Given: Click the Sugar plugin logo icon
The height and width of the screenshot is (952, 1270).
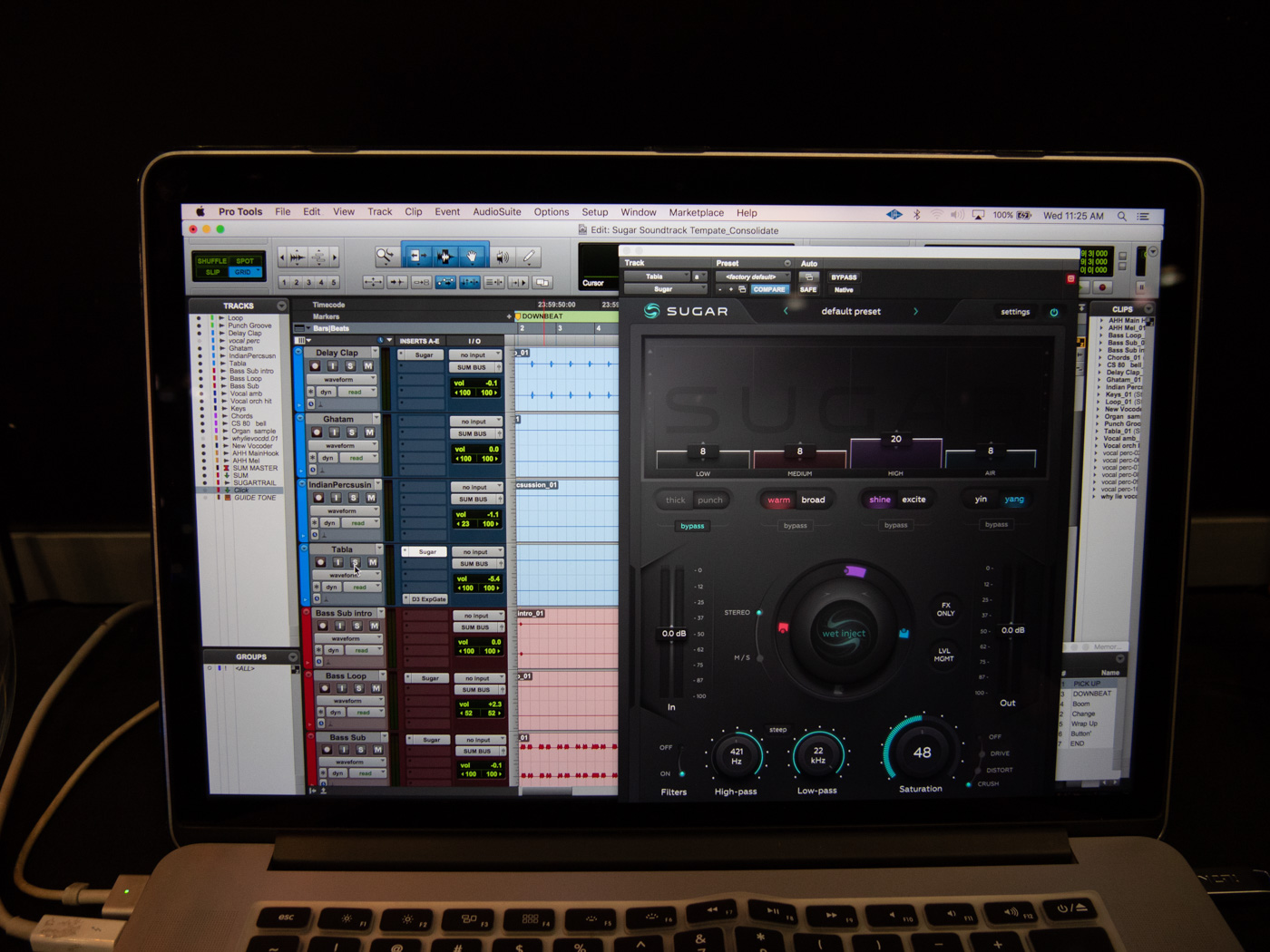Looking at the screenshot, I should [x=651, y=311].
